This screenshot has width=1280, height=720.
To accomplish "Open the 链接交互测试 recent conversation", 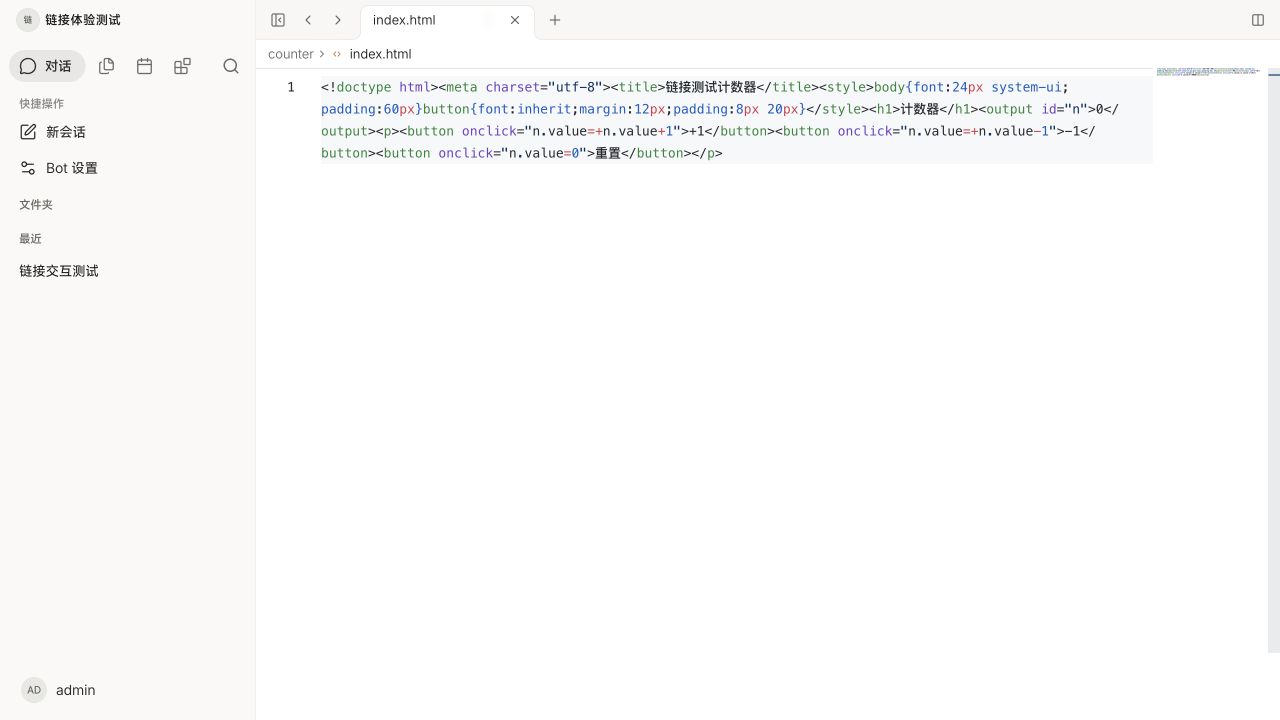I will (x=128, y=271).
